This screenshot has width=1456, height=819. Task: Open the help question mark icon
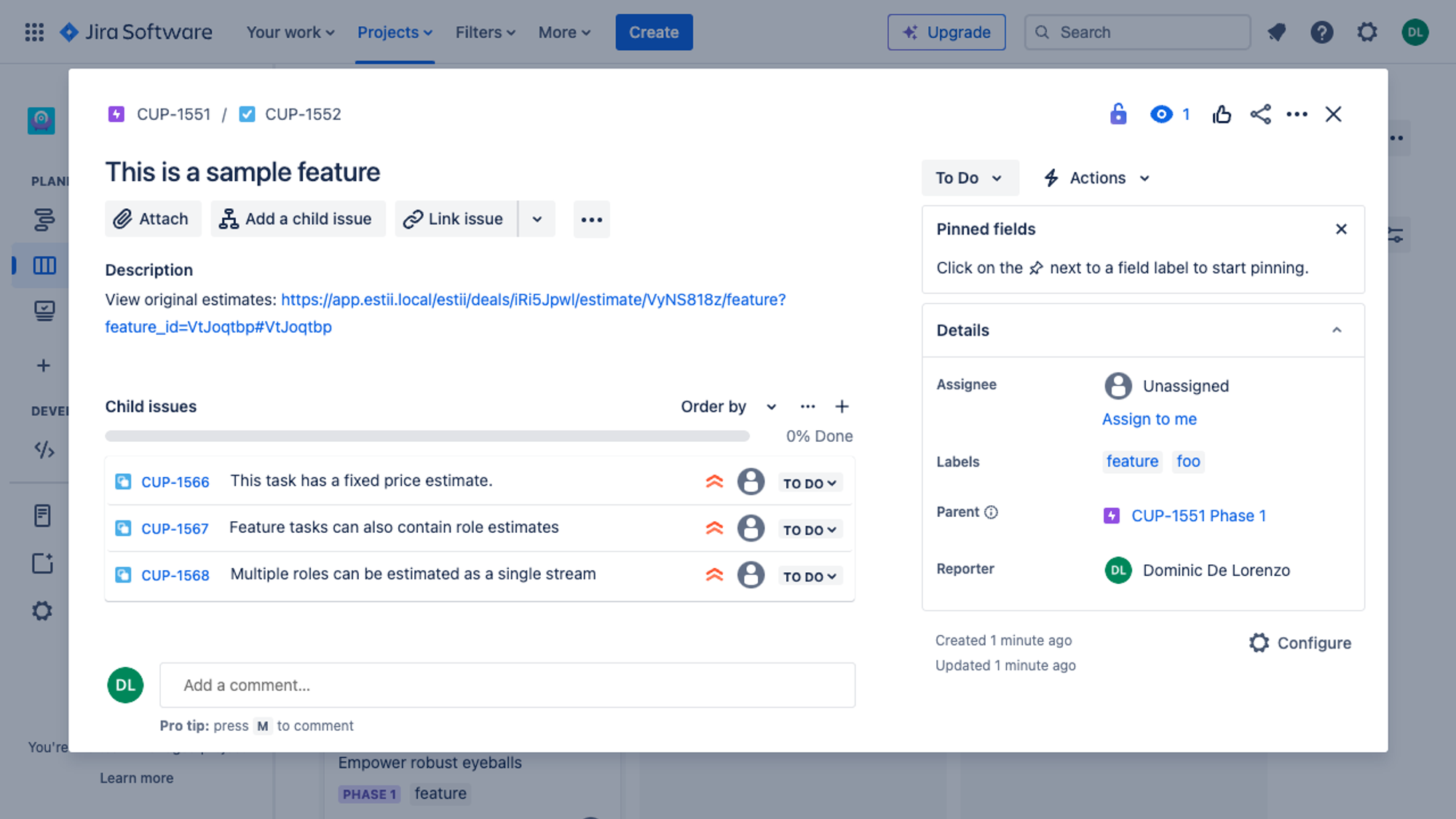point(1321,32)
